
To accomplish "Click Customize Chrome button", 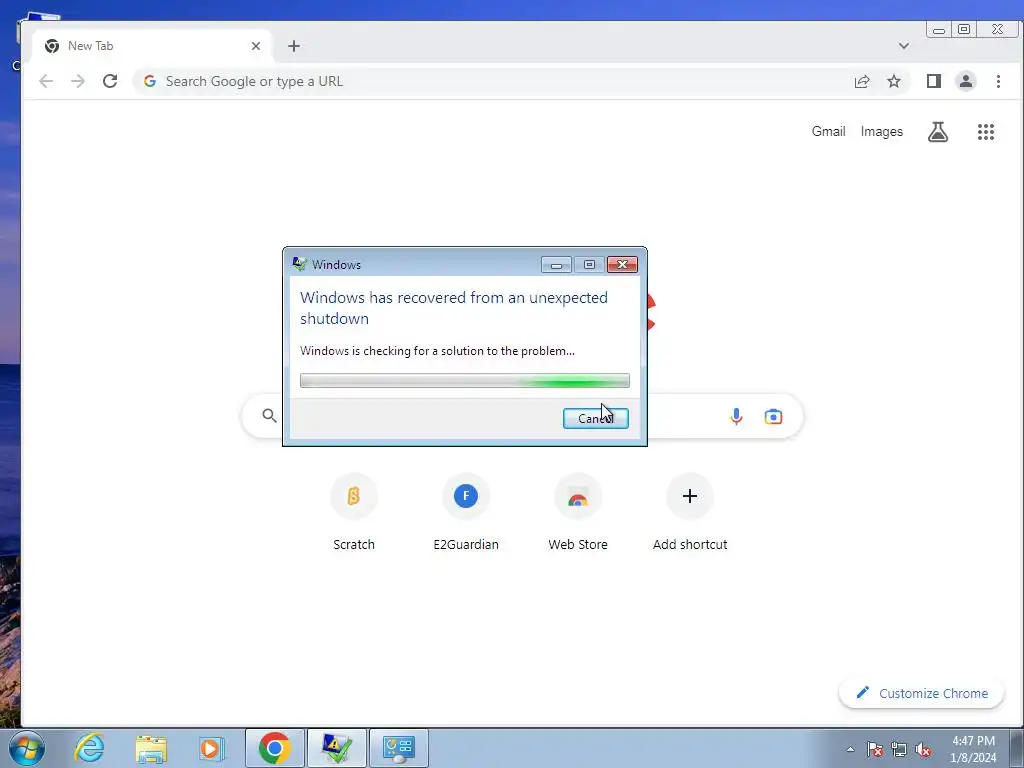I will [921, 693].
